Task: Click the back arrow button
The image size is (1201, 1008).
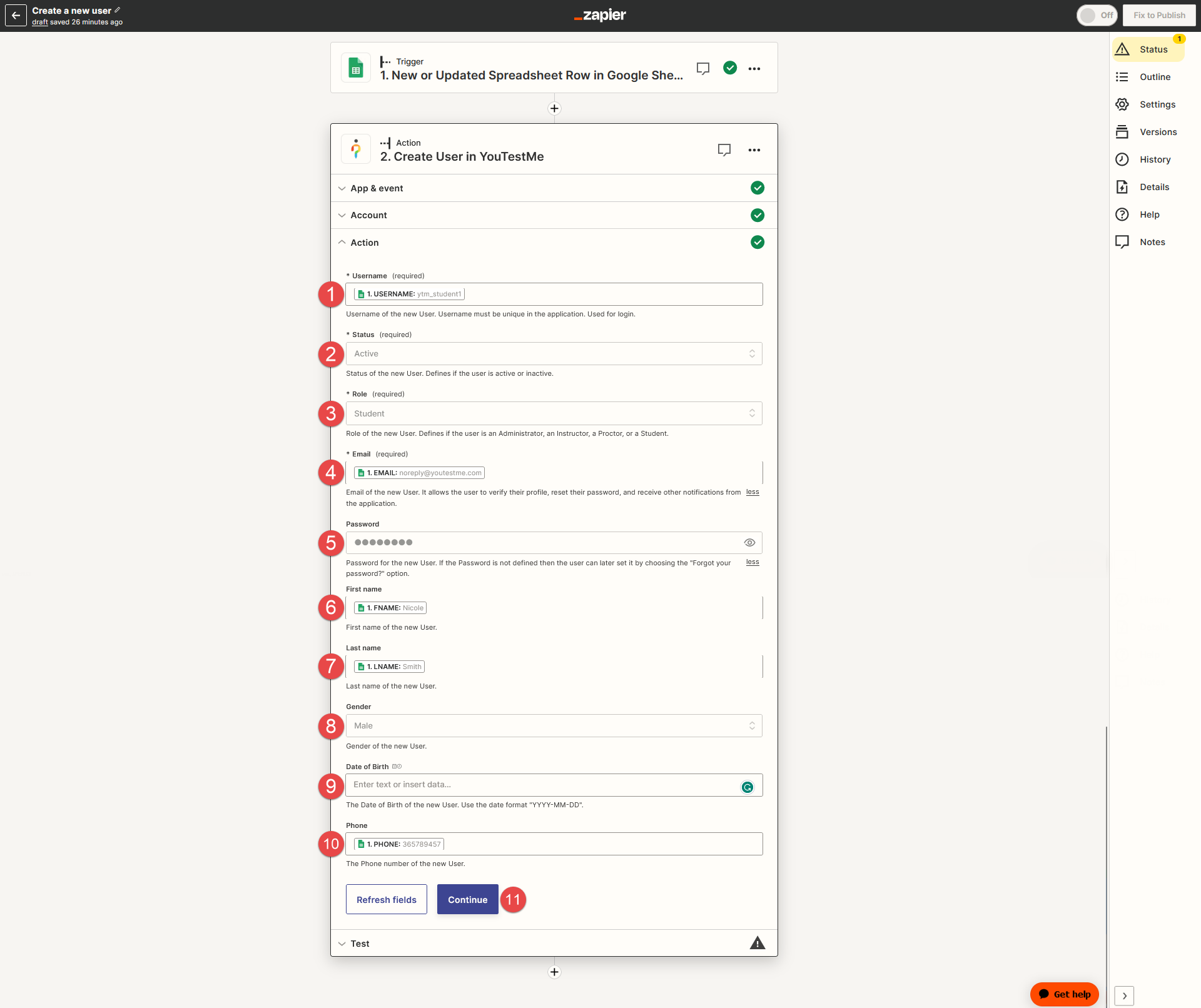Action: click(x=16, y=16)
